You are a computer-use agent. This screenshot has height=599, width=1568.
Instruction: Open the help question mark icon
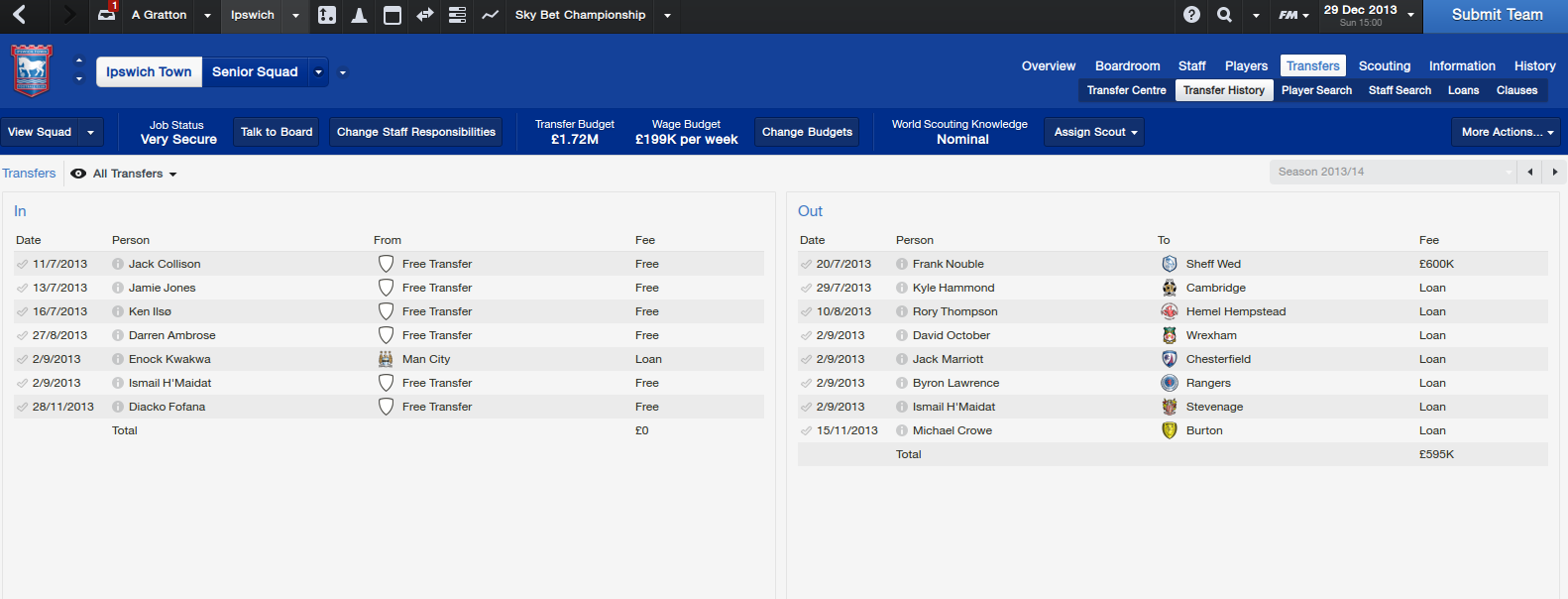1192,15
